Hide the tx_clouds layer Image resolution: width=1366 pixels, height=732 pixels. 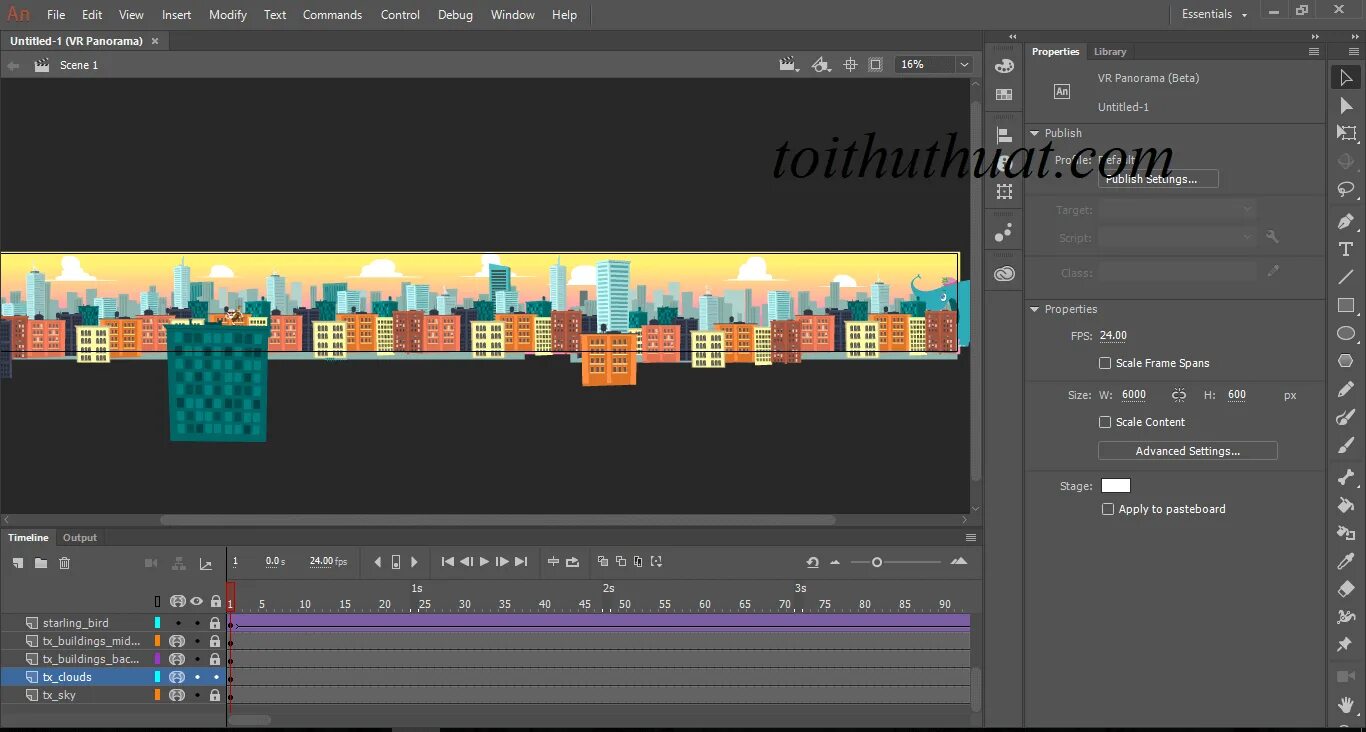[x=196, y=676]
